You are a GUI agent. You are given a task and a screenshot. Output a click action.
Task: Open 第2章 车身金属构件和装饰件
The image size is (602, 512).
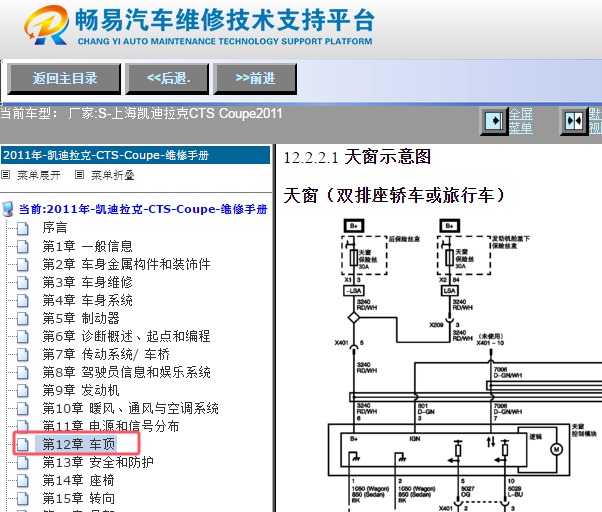click(126, 264)
